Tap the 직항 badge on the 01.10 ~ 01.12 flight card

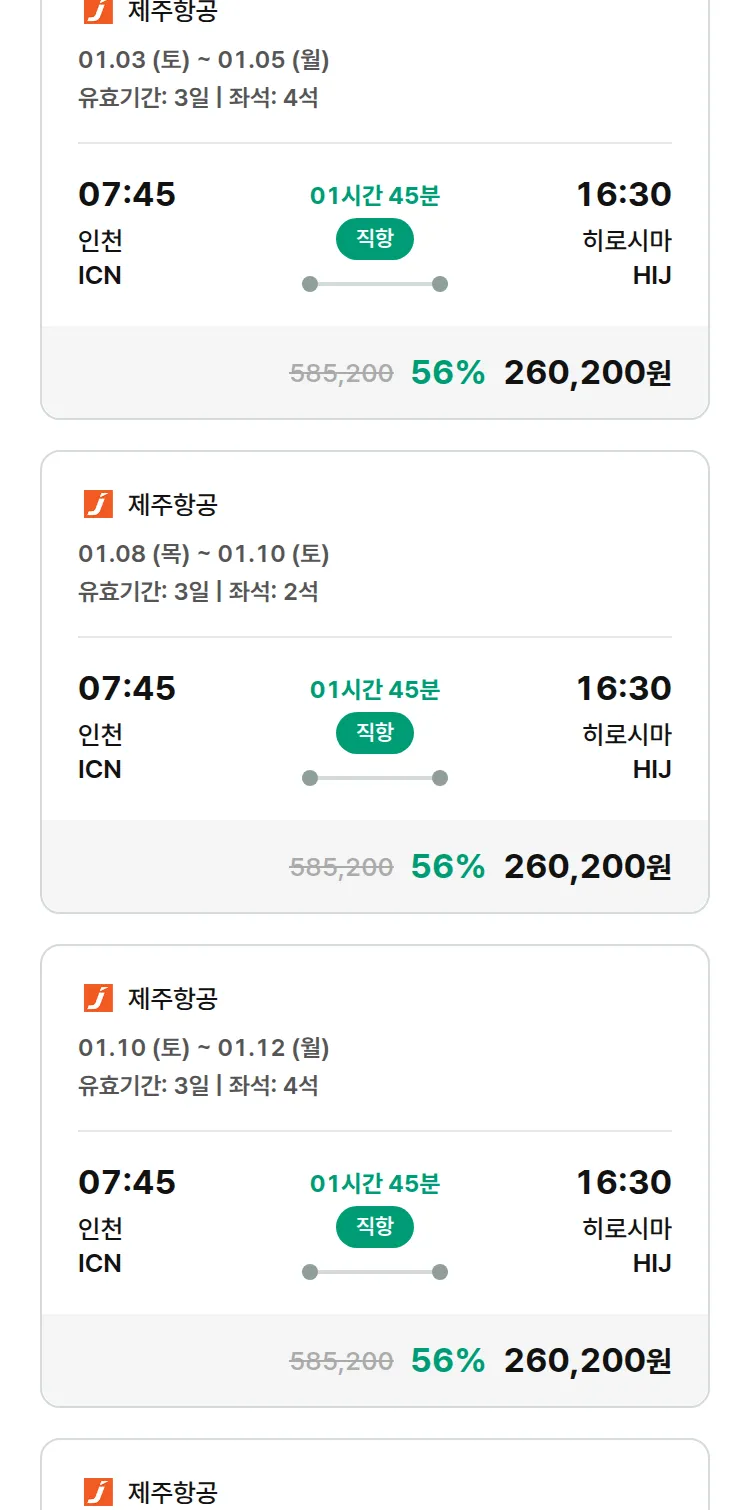[374, 1227]
